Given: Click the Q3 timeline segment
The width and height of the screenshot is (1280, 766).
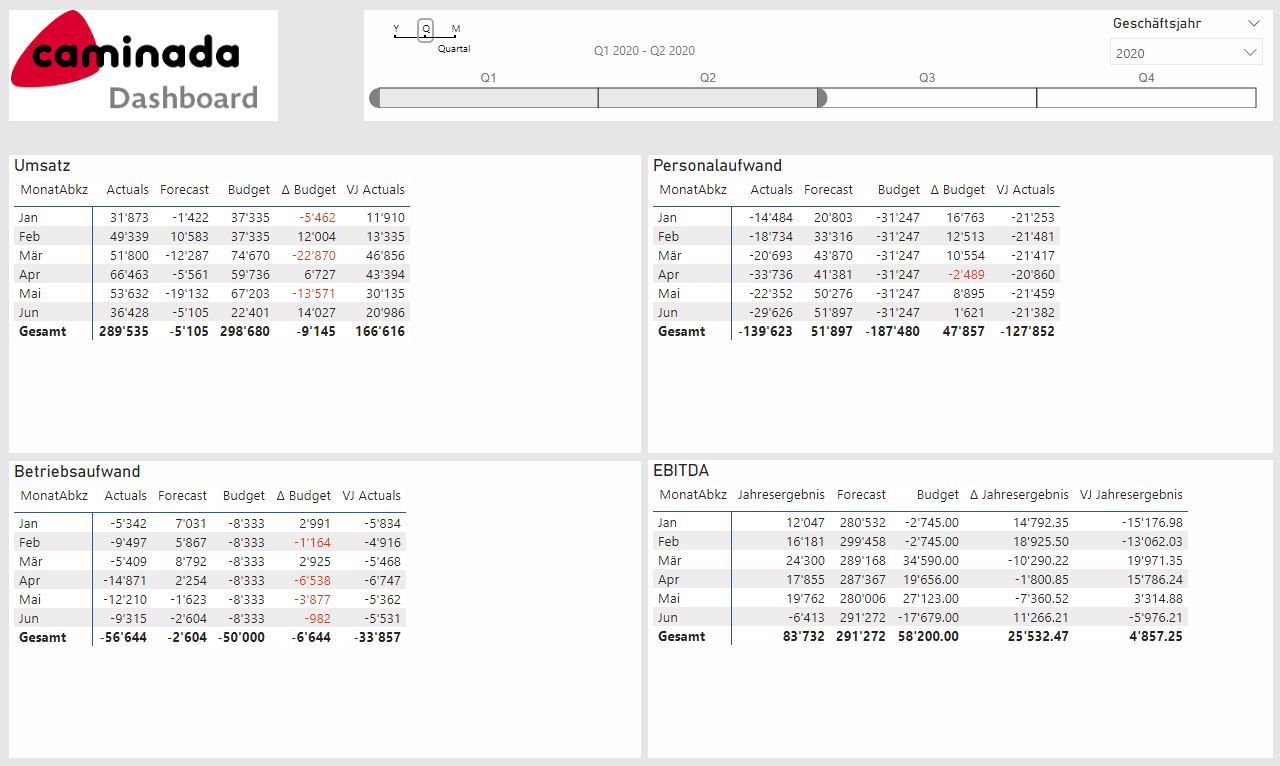Looking at the screenshot, I should tap(927, 98).
